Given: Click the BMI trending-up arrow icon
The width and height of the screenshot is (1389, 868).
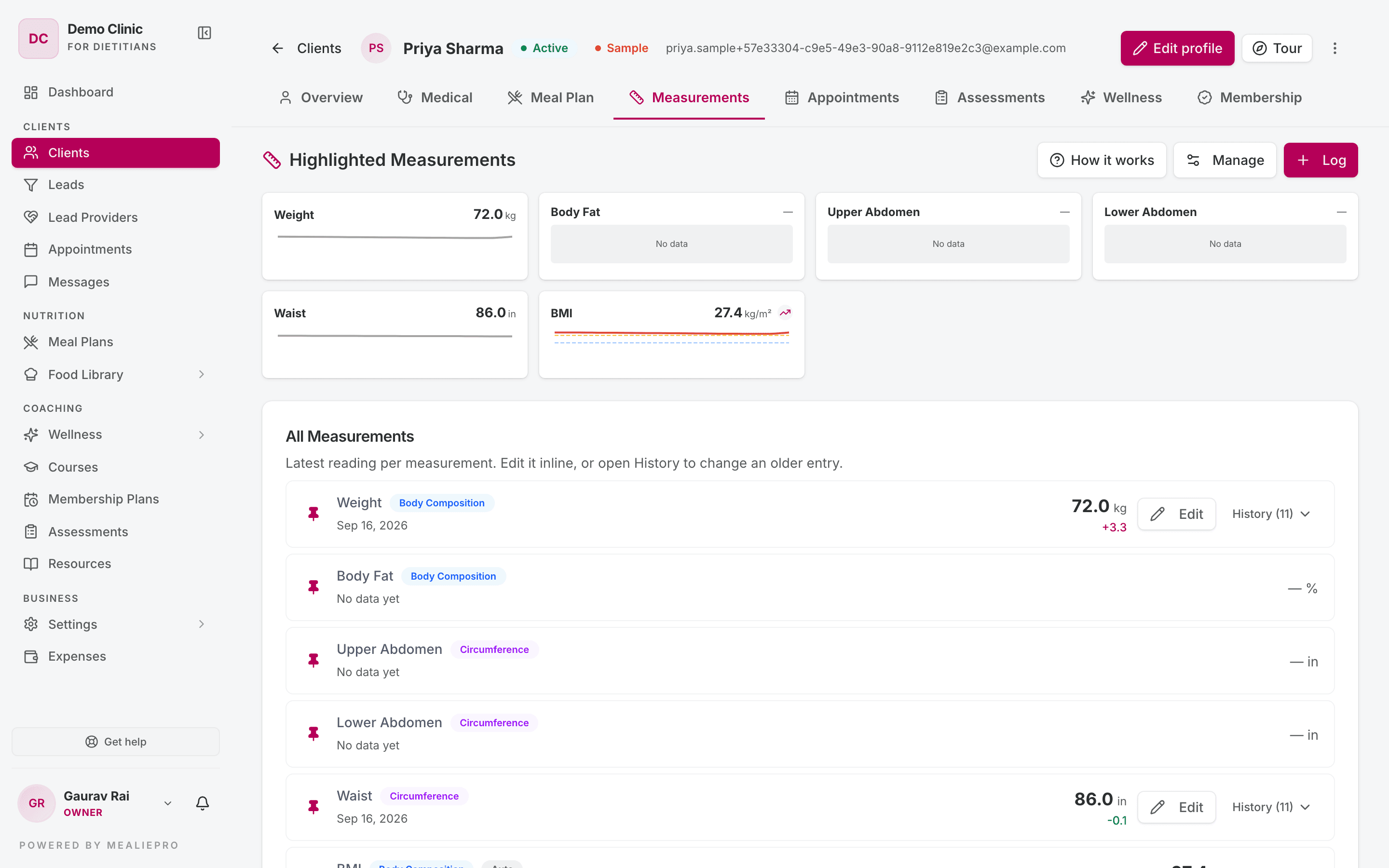Looking at the screenshot, I should tap(785, 313).
